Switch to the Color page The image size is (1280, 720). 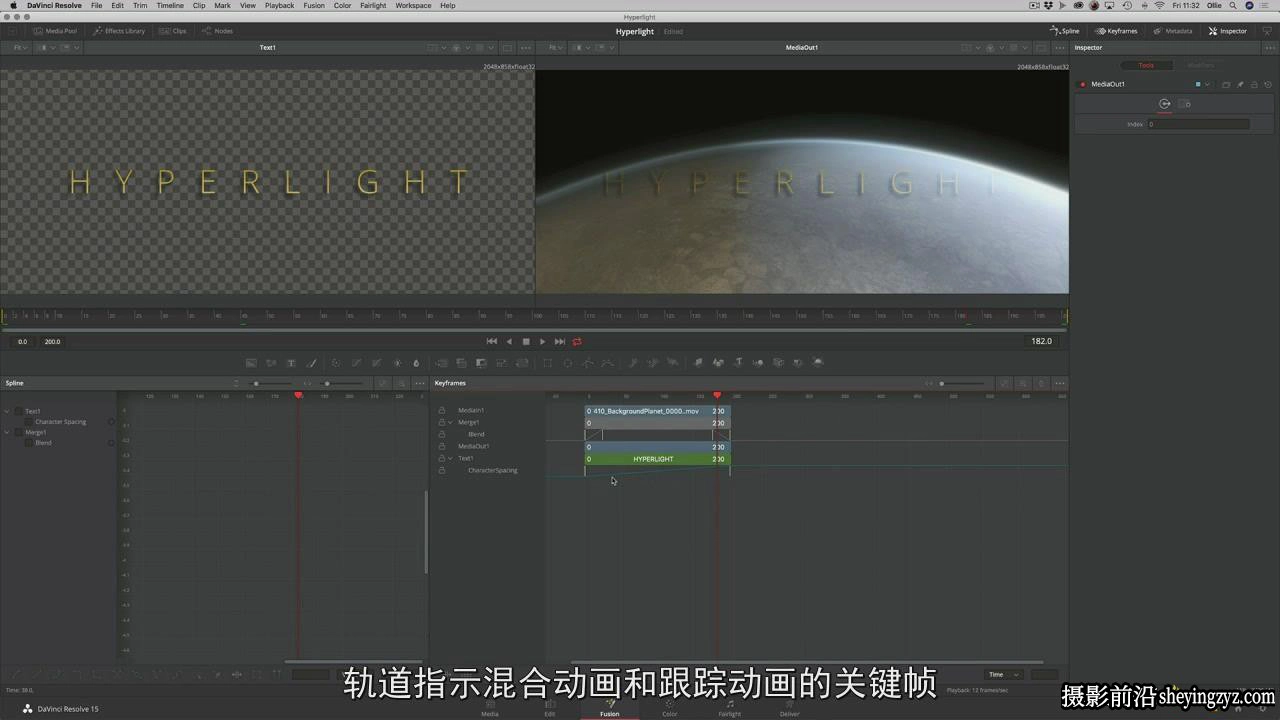(x=670, y=708)
